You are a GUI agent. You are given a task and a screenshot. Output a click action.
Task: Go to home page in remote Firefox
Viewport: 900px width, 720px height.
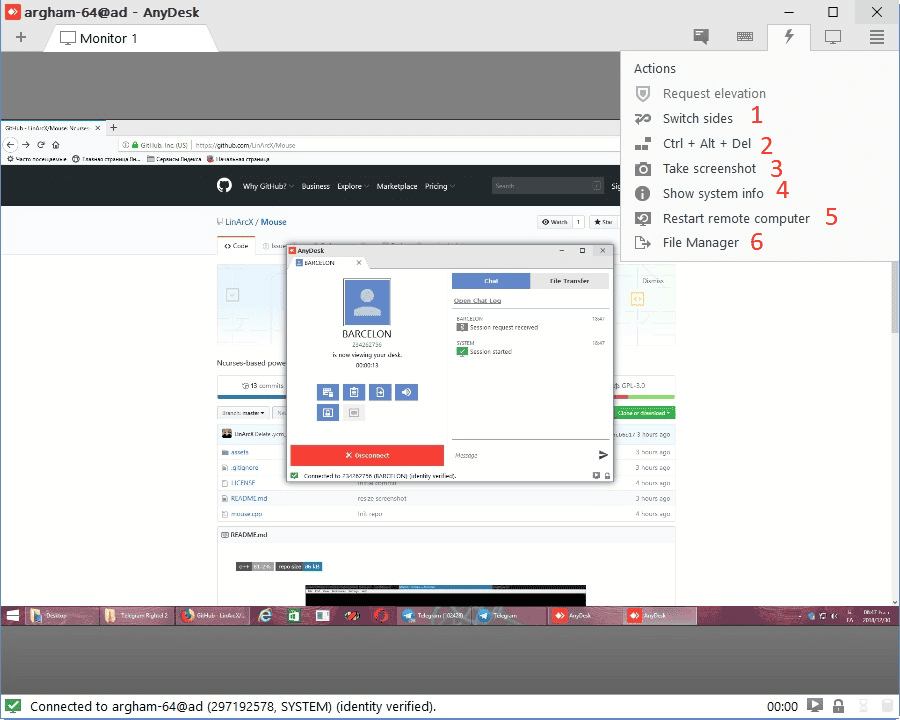pos(56,145)
